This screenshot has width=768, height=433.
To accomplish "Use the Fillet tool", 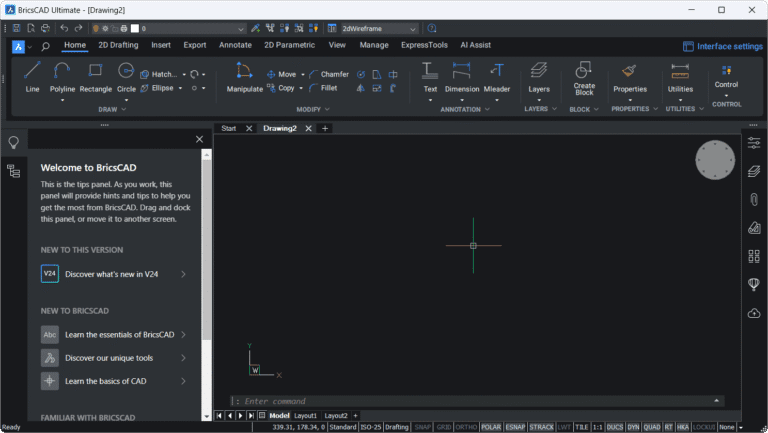I will point(323,88).
